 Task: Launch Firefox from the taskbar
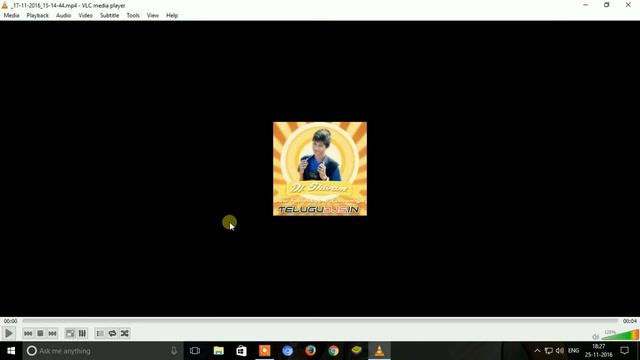310,351
